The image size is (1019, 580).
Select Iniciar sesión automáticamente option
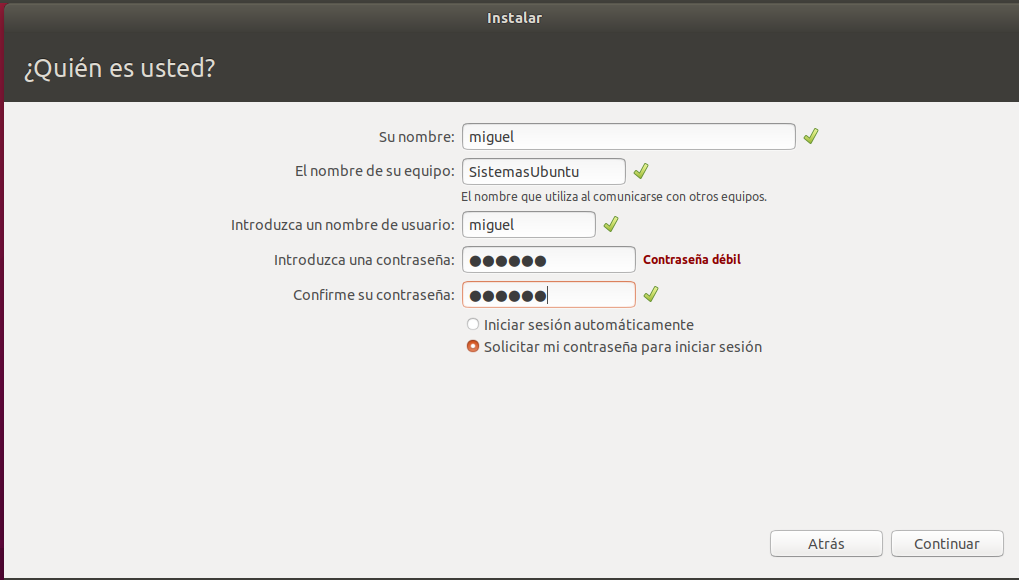click(x=473, y=325)
